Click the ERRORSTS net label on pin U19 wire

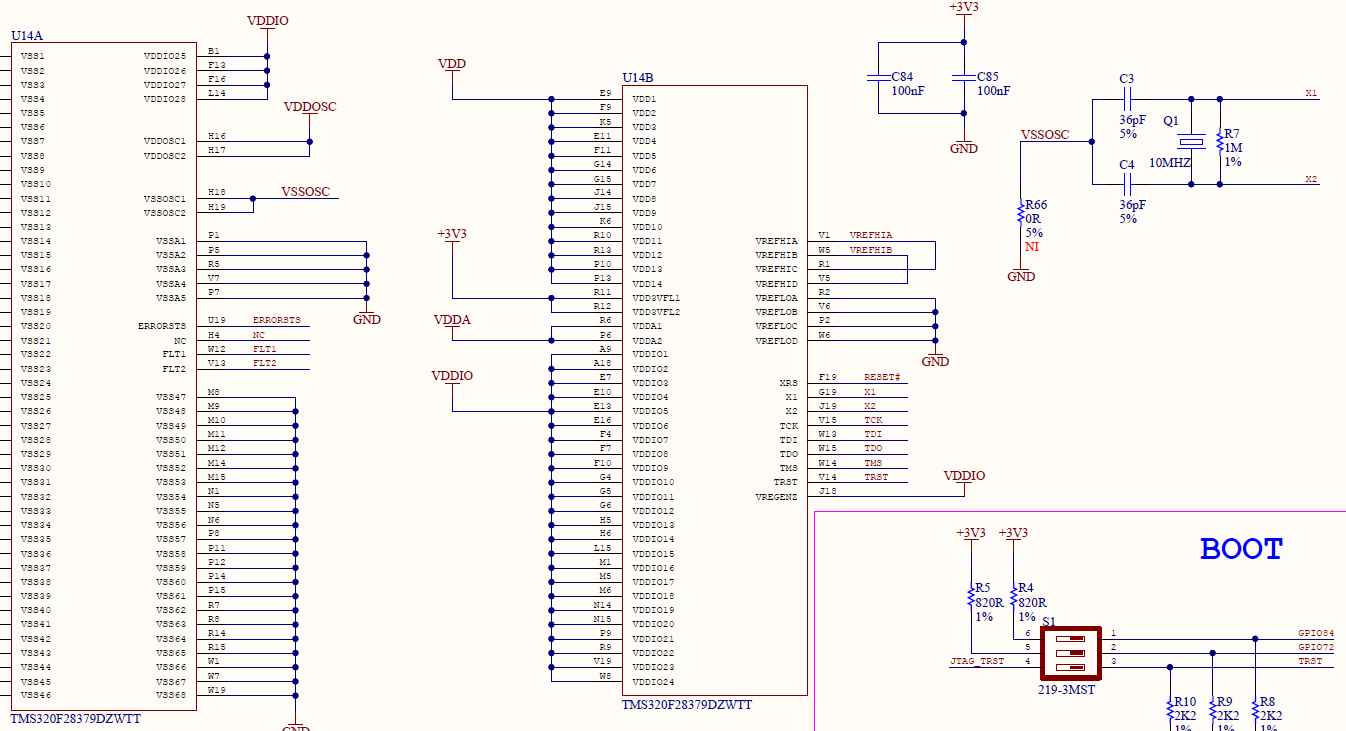click(x=276, y=321)
